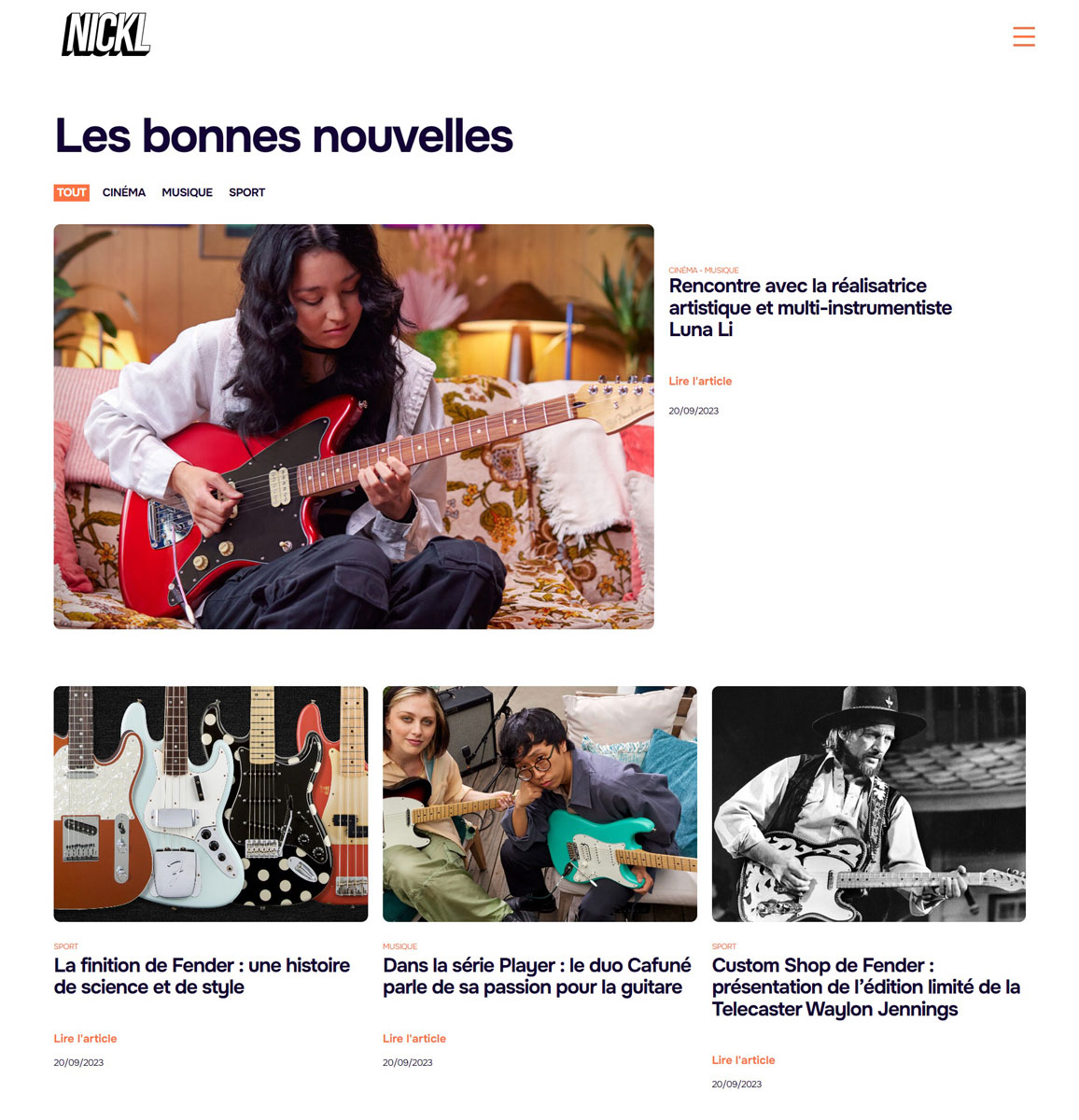The image size is (1079, 1120).
Task: Open the Luna Li featured photo
Action: 354,427
